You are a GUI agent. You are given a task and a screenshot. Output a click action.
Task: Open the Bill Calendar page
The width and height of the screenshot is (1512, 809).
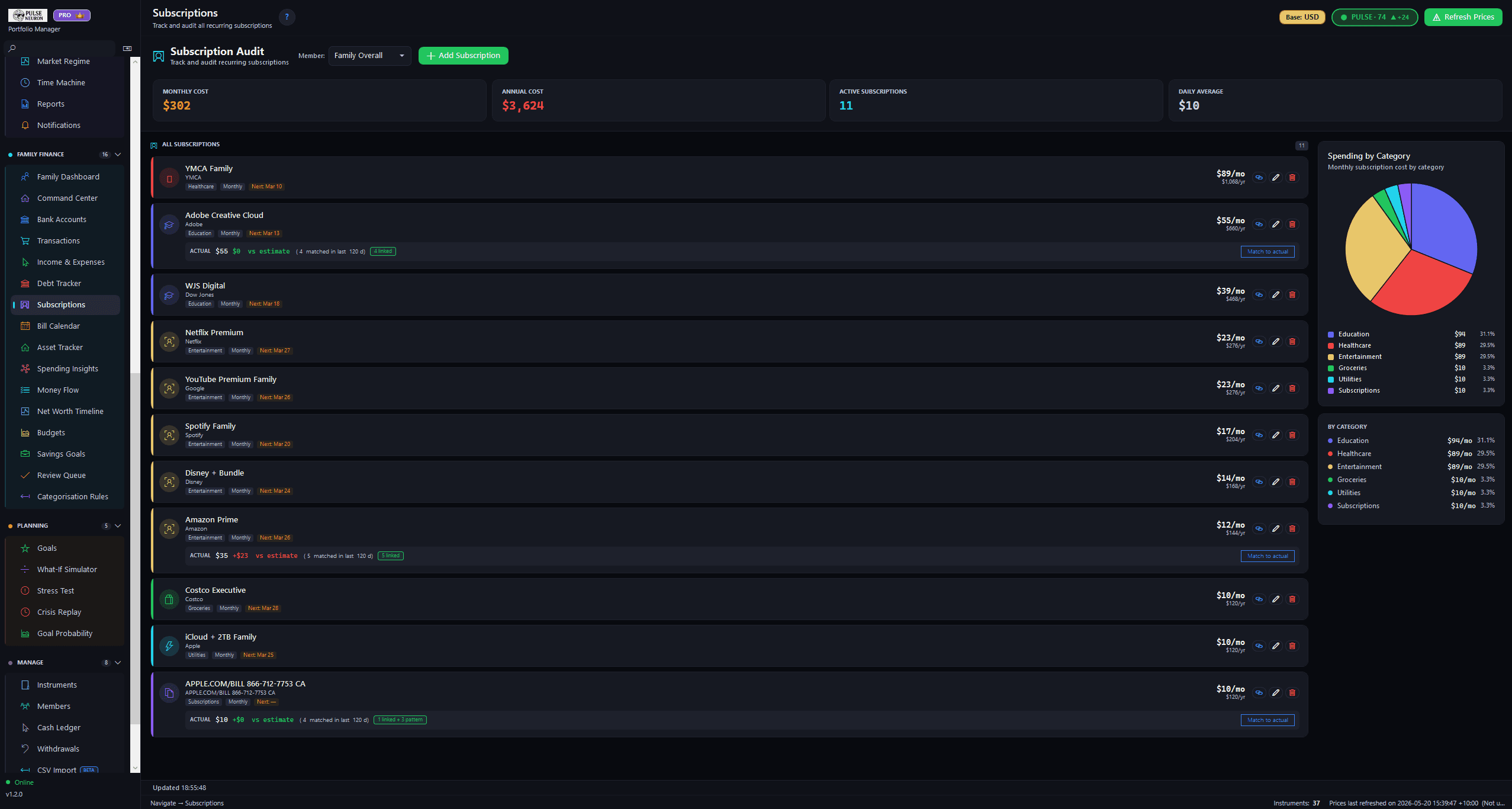tap(65, 326)
